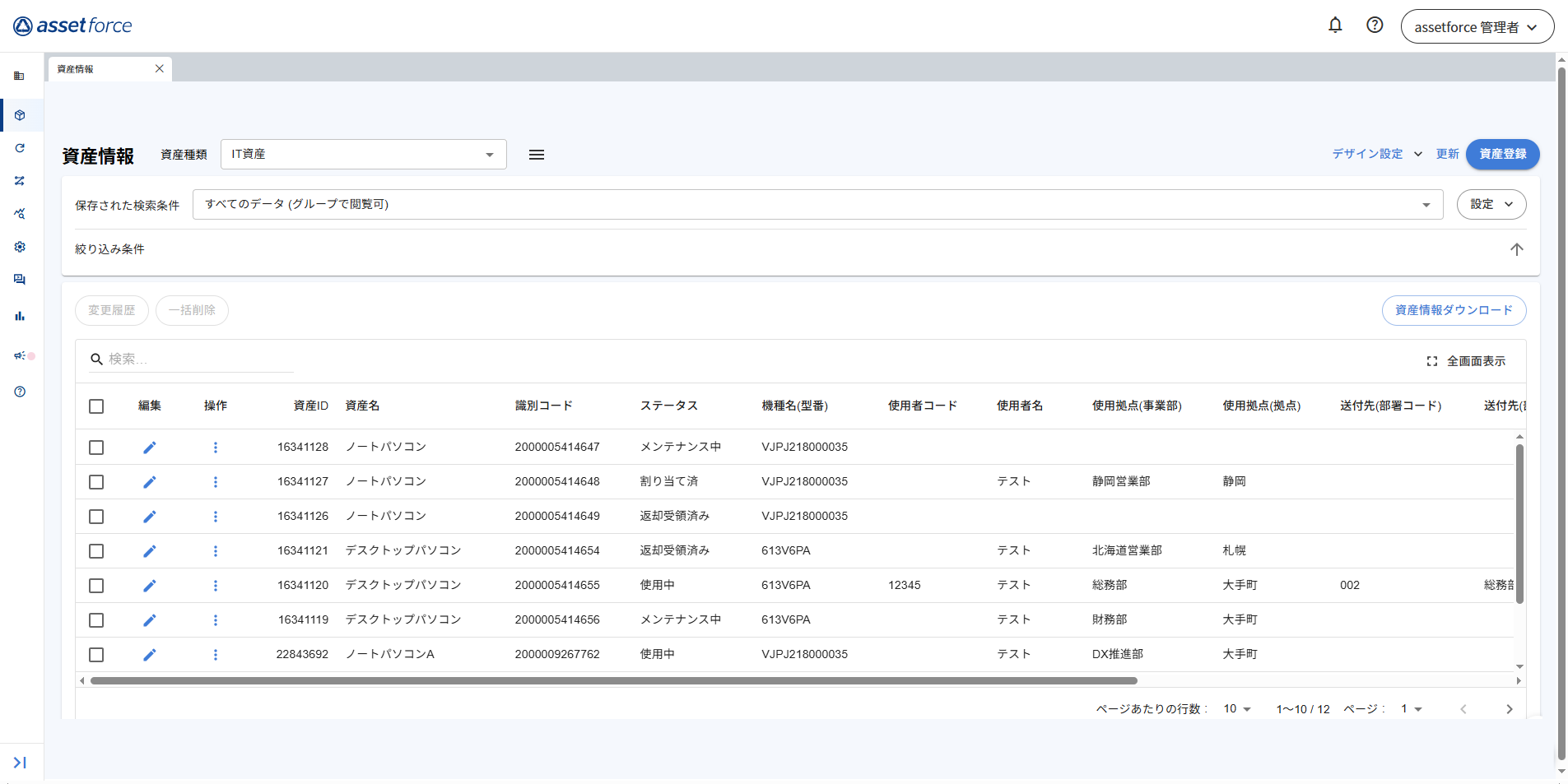Open the assetforce 管理者 user menu
The width and height of the screenshot is (1568, 784).
coord(1477,27)
